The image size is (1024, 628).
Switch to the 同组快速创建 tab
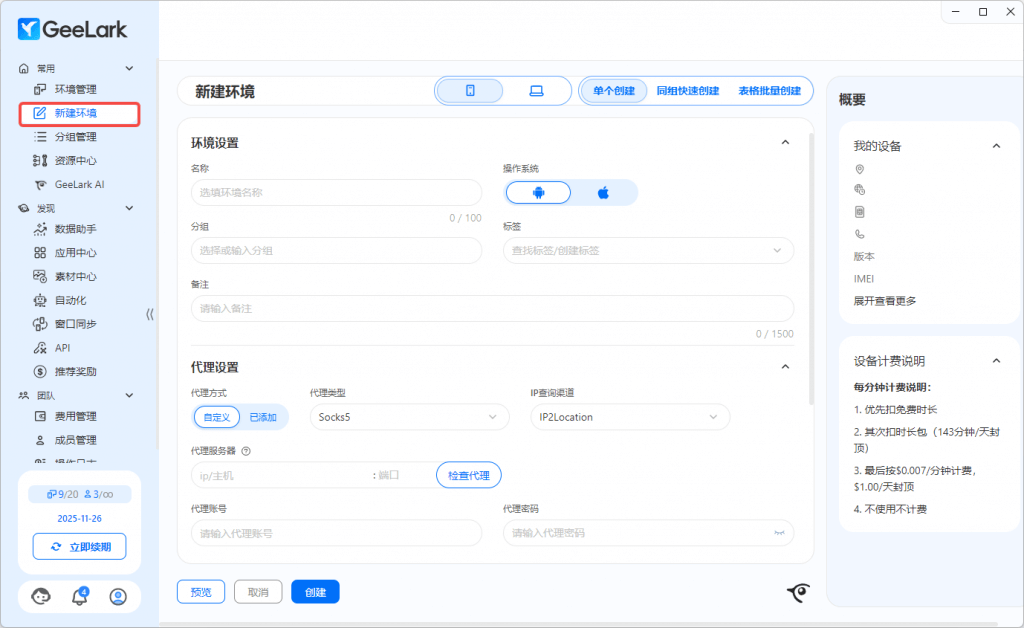point(688,91)
